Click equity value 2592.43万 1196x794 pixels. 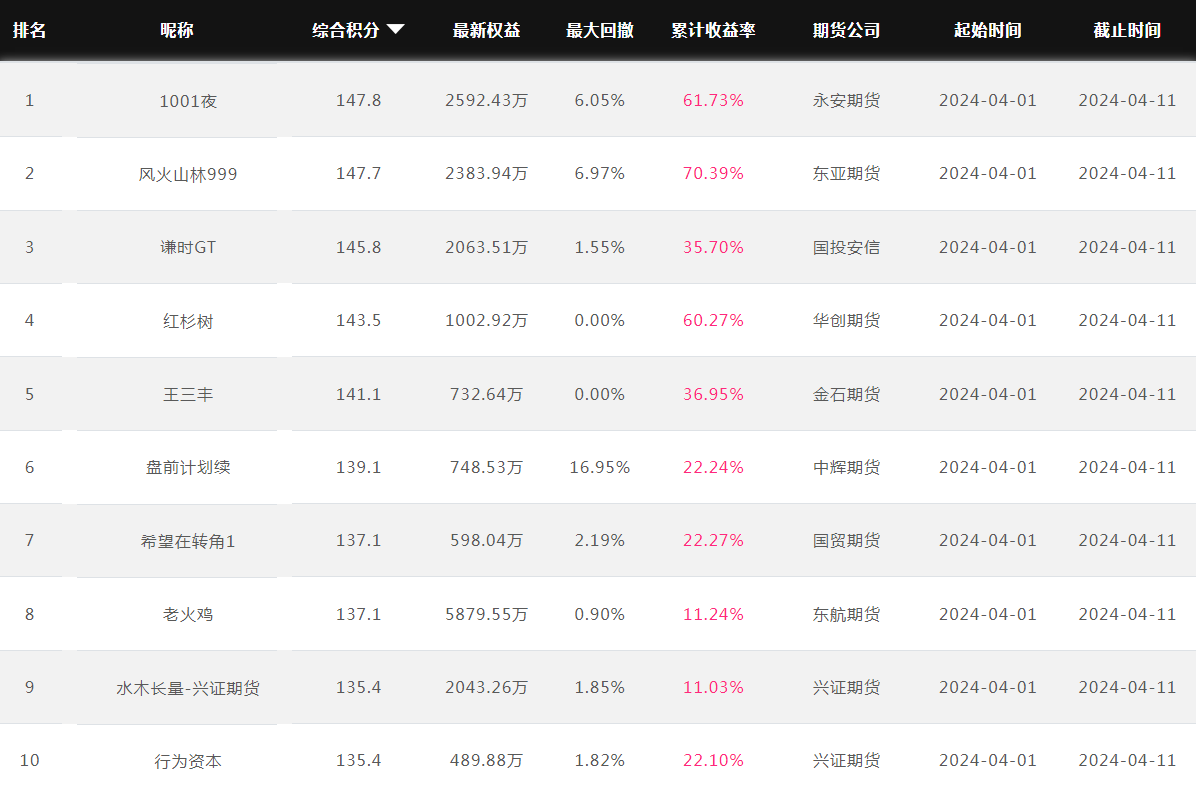487,101
